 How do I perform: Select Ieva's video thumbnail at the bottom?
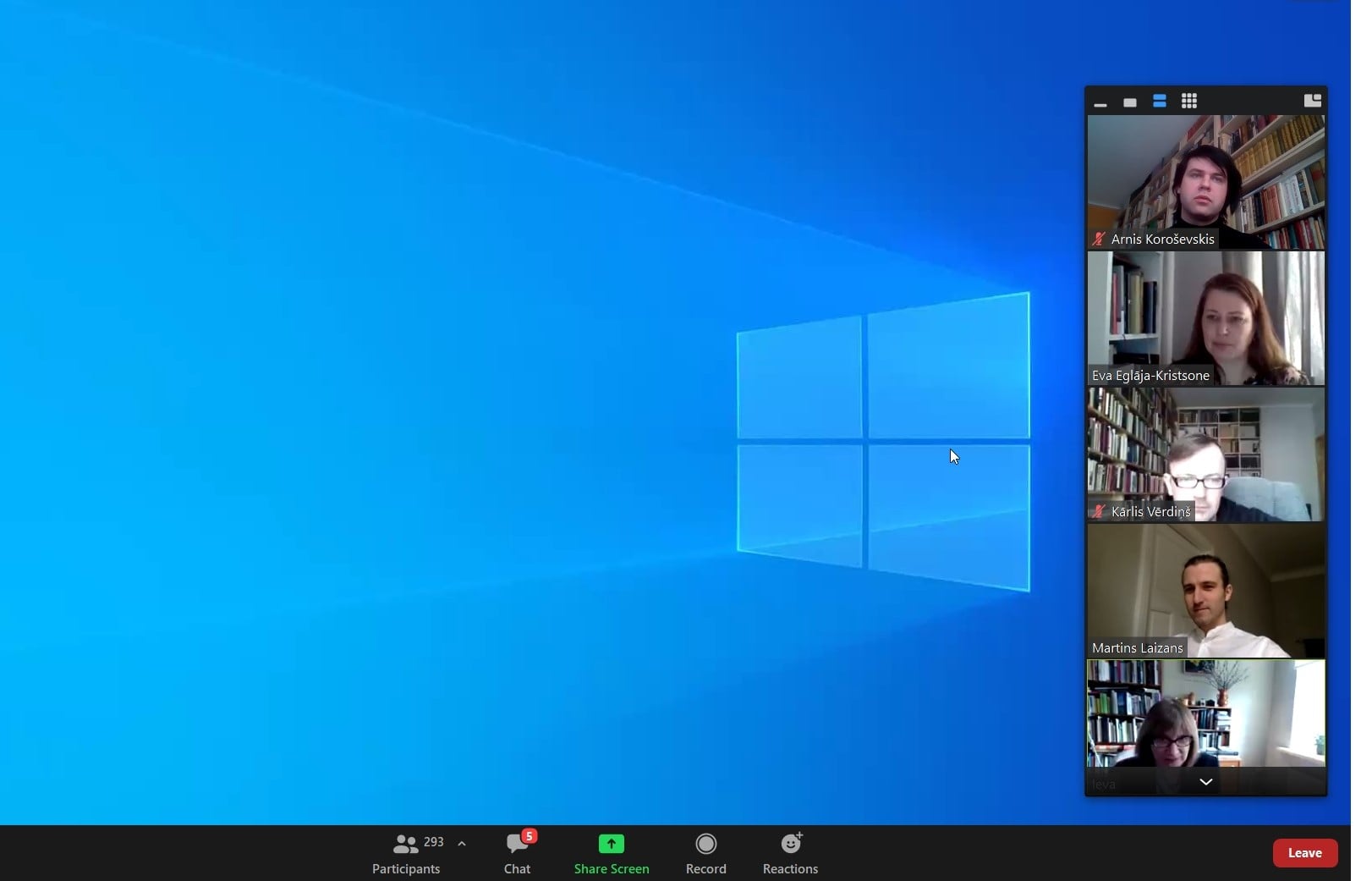click(1206, 727)
